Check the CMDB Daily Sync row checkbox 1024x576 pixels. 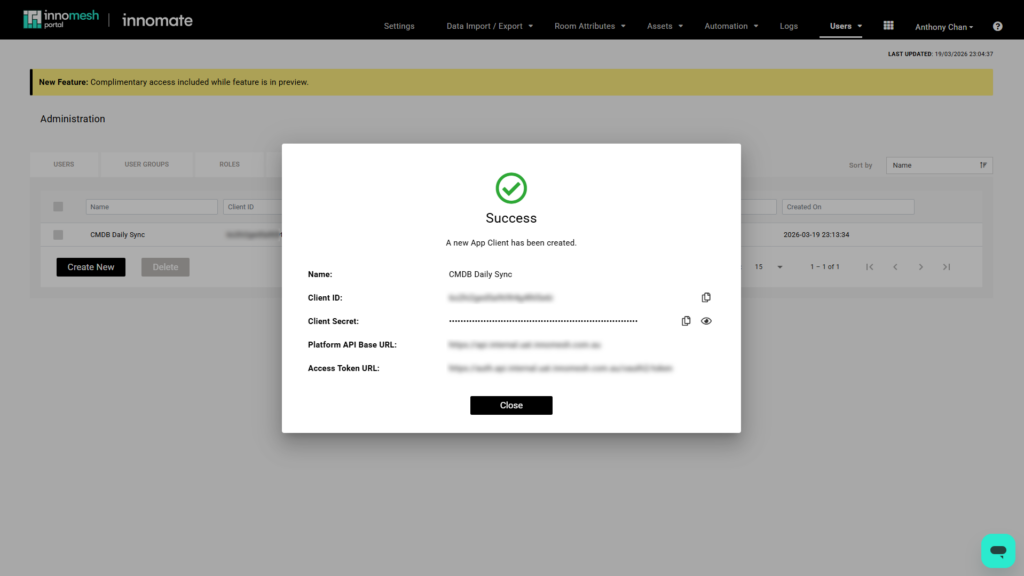[58, 235]
